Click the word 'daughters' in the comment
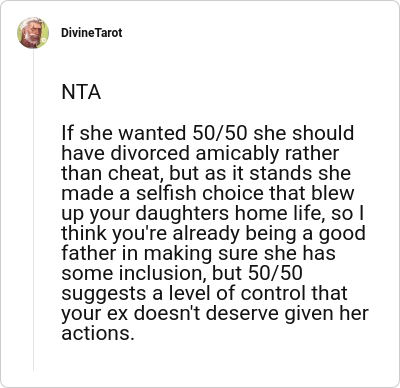The width and height of the screenshot is (400, 388). (182, 213)
